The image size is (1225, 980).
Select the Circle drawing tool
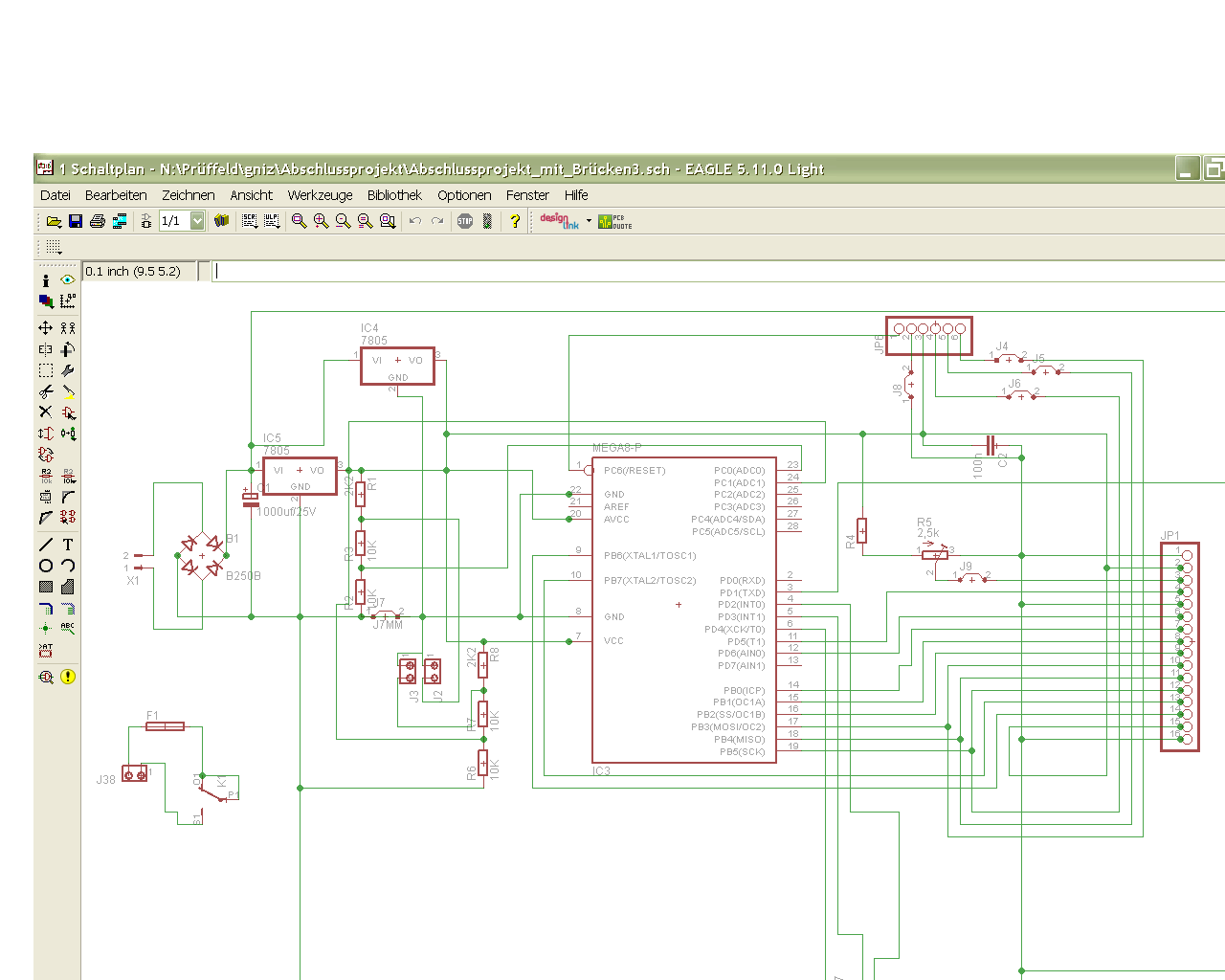tap(45, 566)
